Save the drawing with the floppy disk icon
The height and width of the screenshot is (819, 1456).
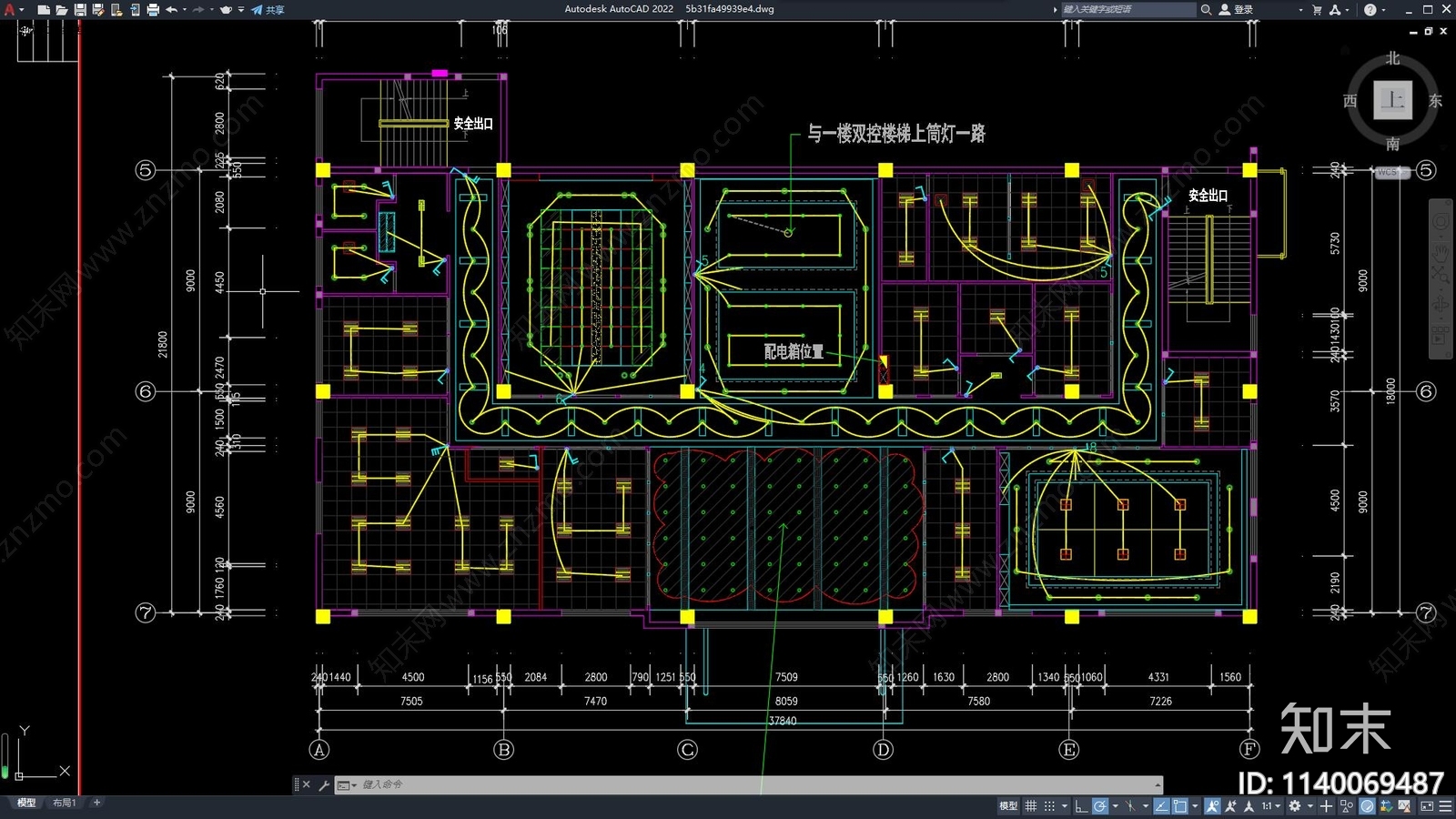(x=80, y=9)
